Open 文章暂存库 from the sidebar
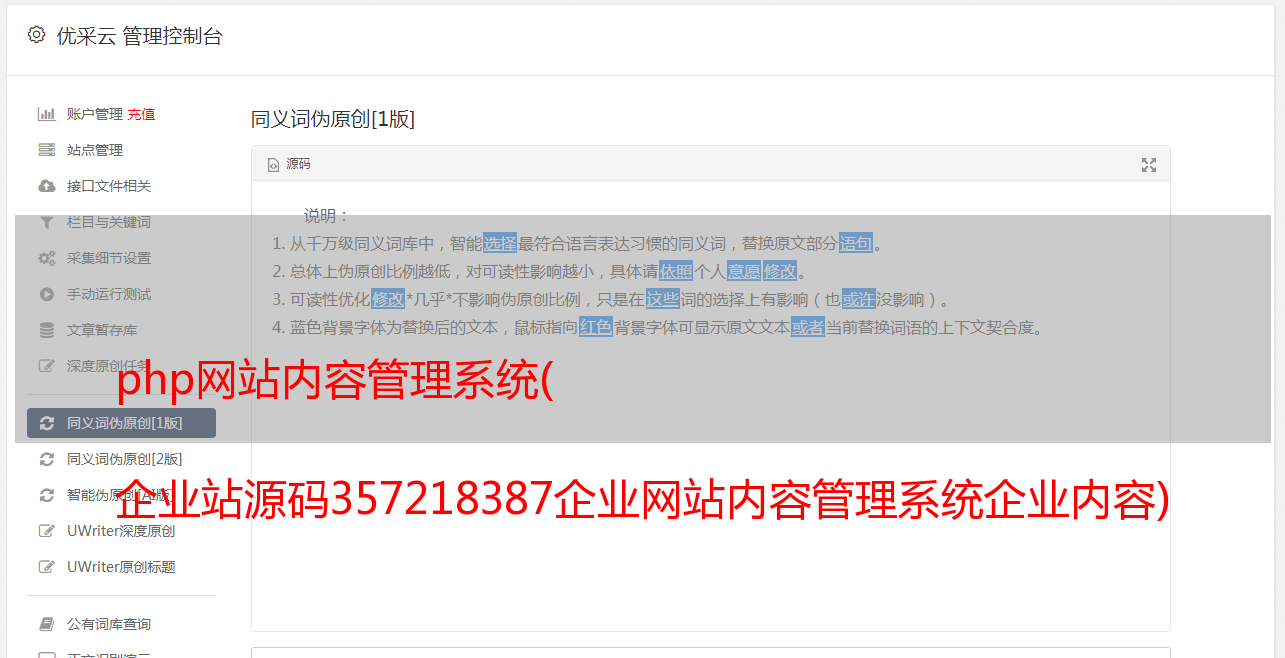 pos(102,330)
